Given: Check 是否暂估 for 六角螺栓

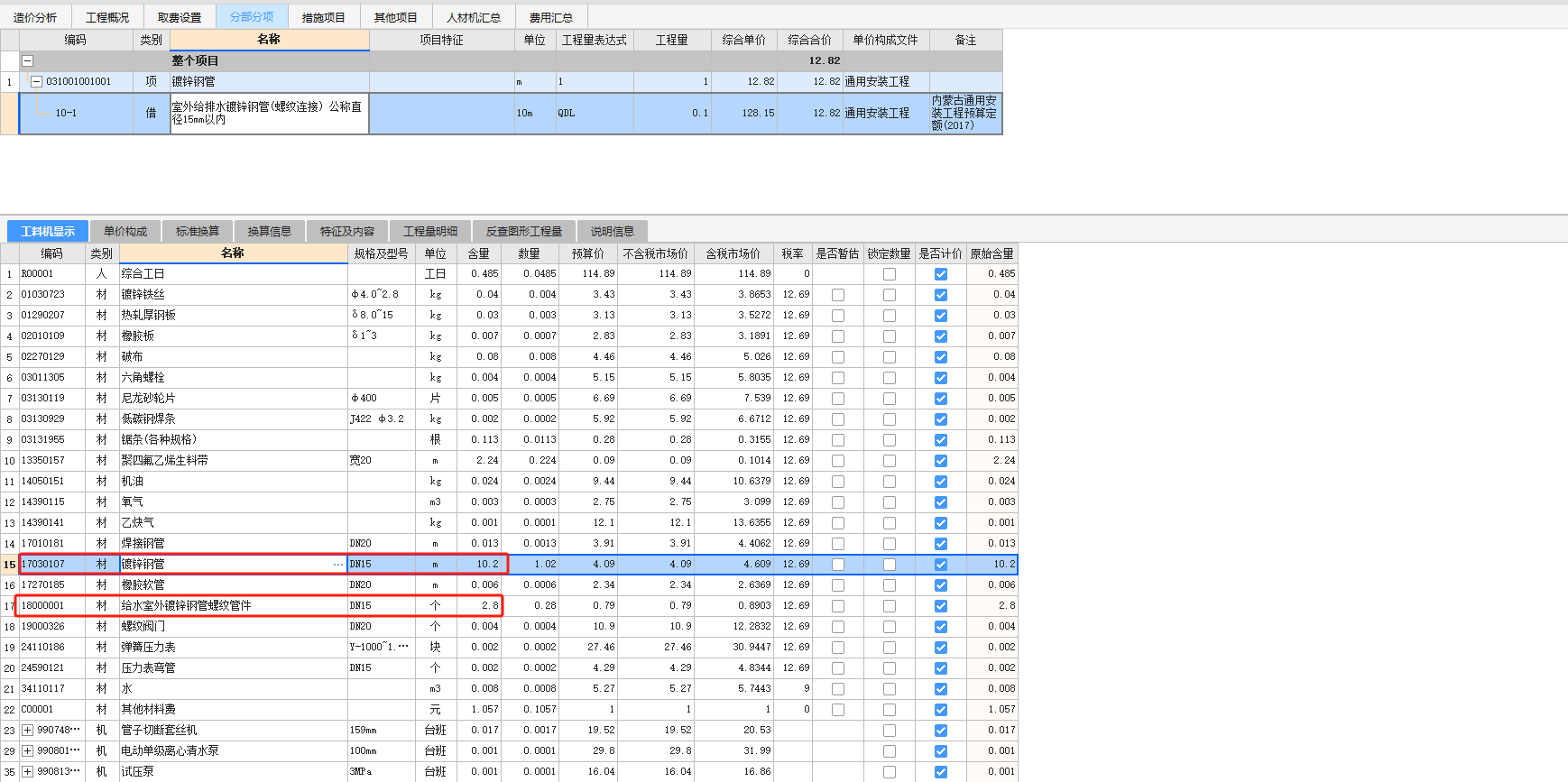Looking at the screenshot, I should pyautogui.click(x=838, y=378).
